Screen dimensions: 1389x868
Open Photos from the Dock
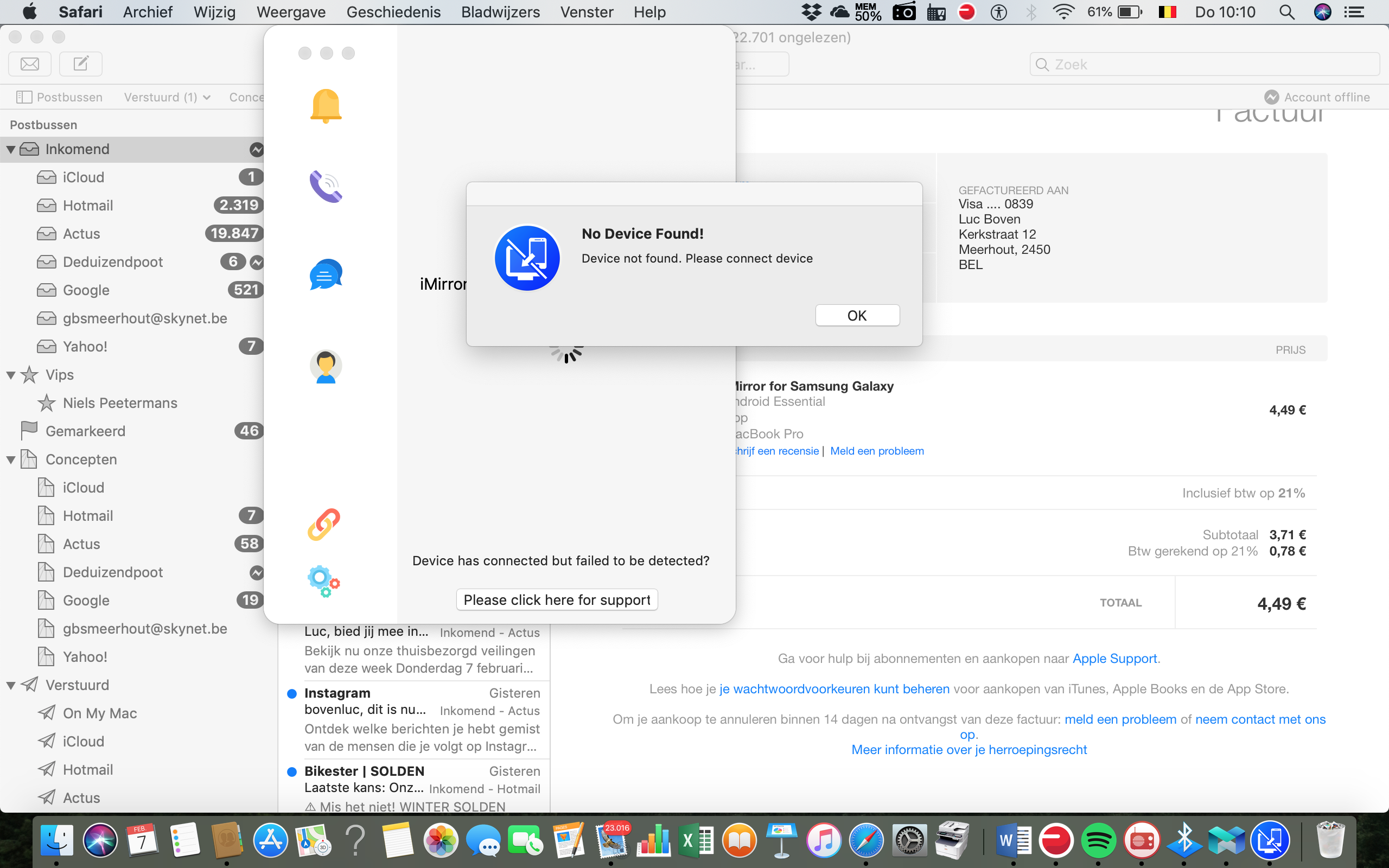pos(440,840)
